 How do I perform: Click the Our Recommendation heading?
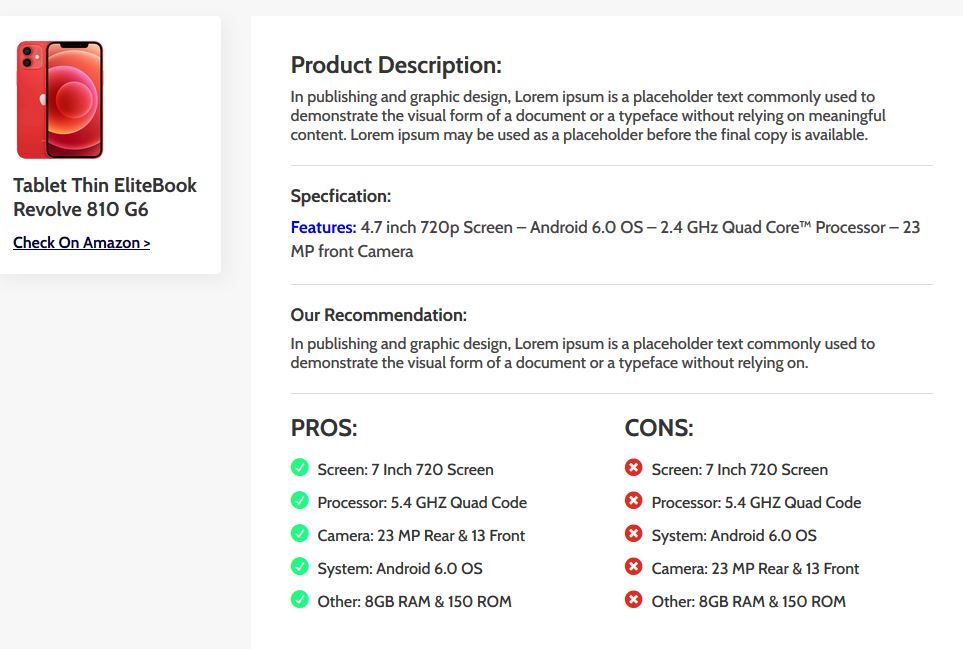pyautogui.click(x=378, y=315)
